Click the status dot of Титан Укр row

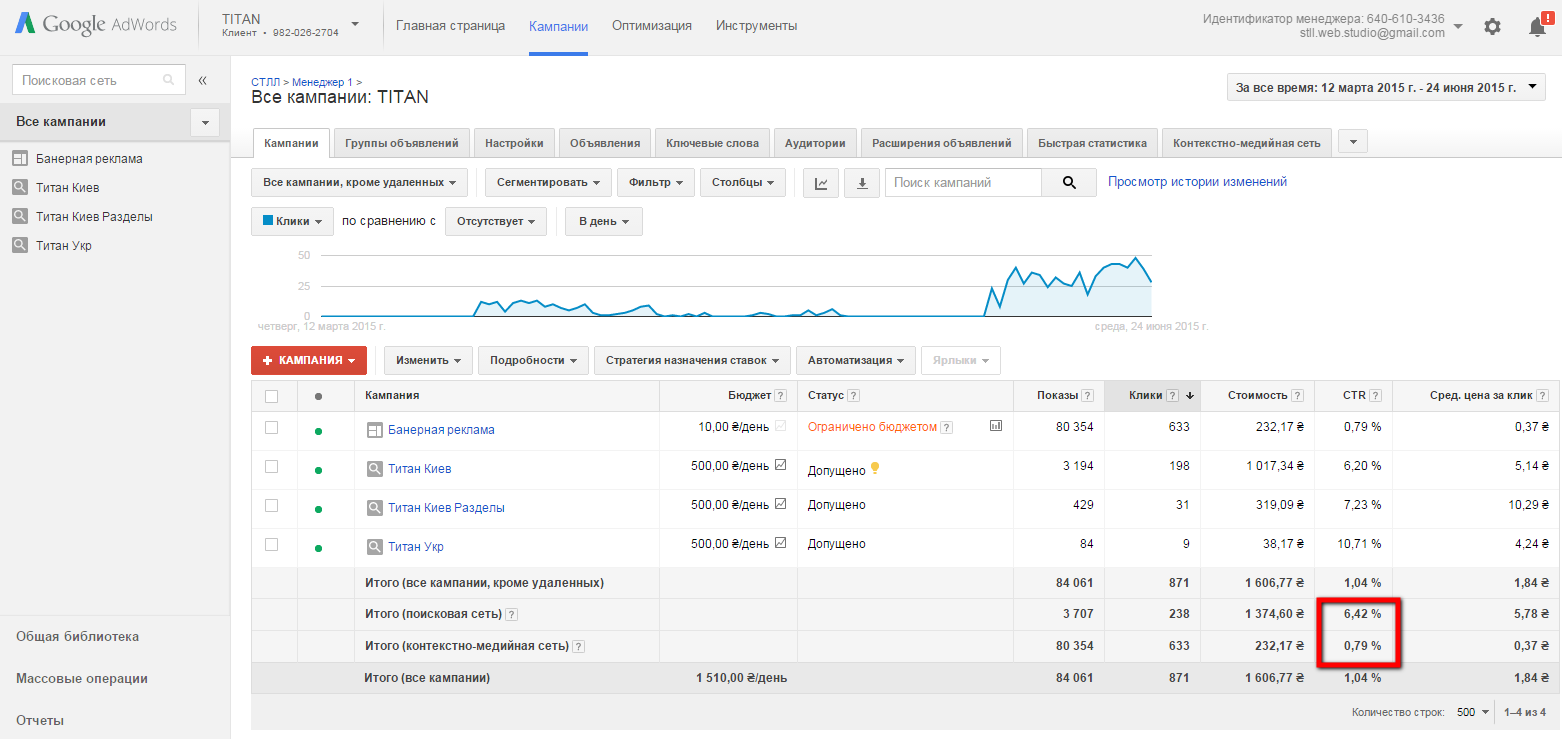pos(318,548)
